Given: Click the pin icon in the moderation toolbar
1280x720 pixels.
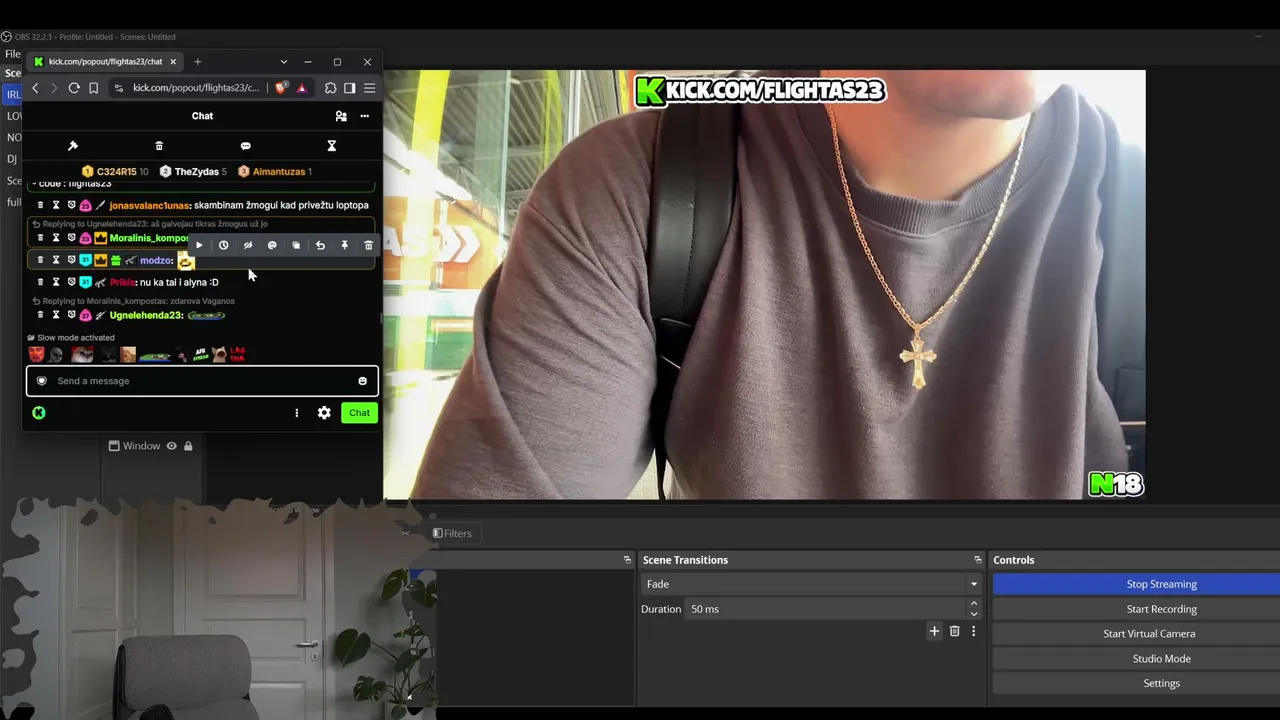Looking at the screenshot, I should pyautogui.click(x=73, y=146).
